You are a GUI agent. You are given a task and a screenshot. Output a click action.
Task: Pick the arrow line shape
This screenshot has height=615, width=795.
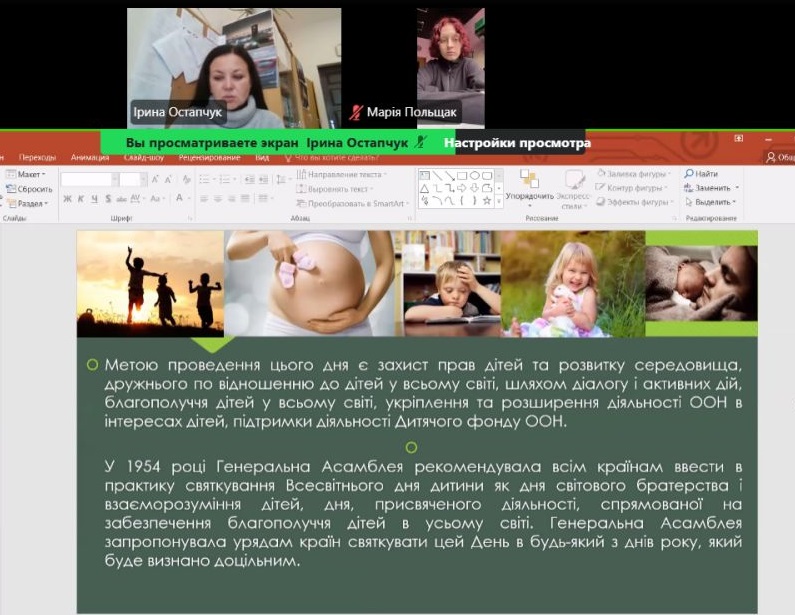(x=450, y=176)
